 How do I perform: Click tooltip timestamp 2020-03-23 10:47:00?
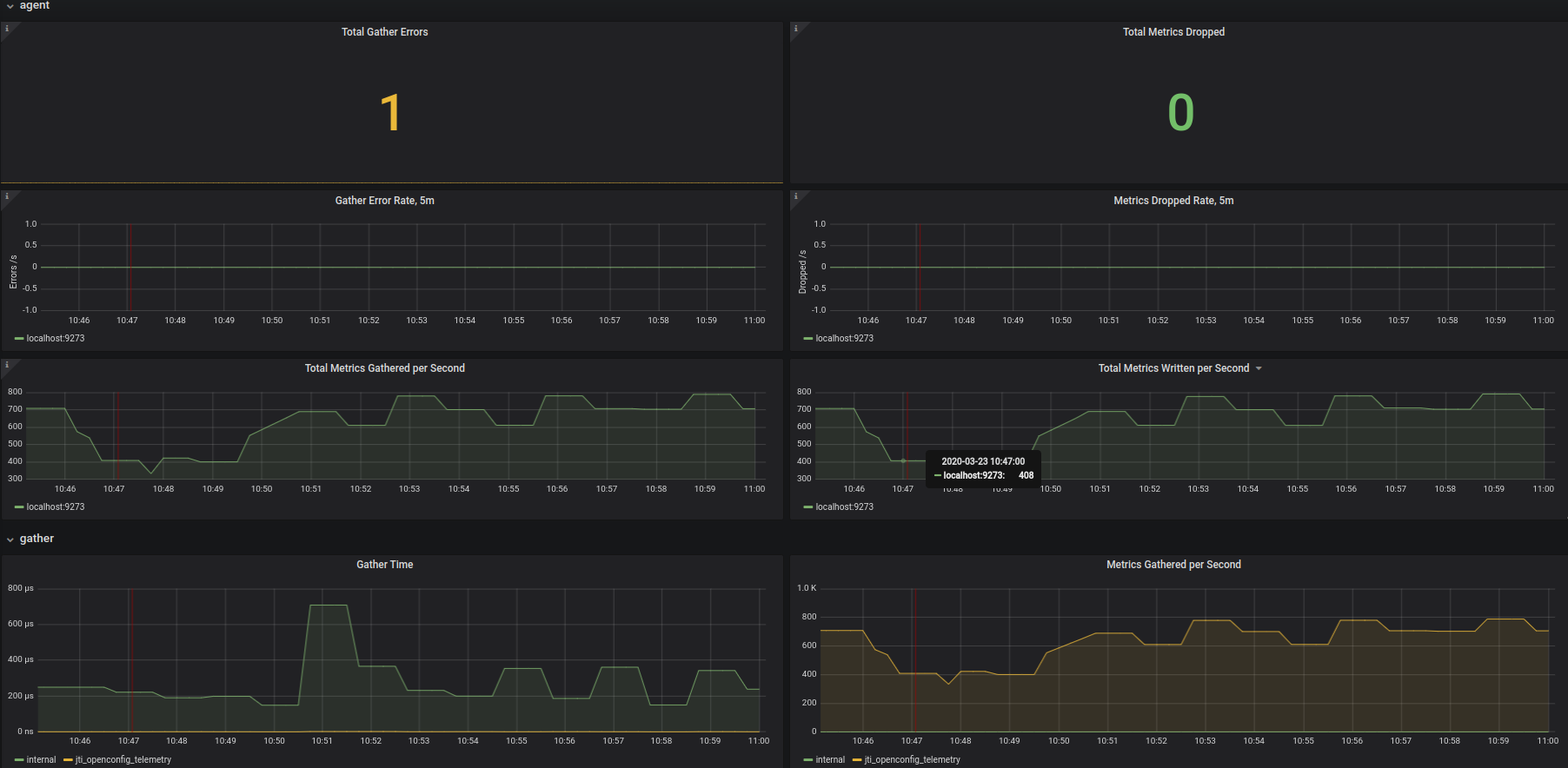pos(983,462)
